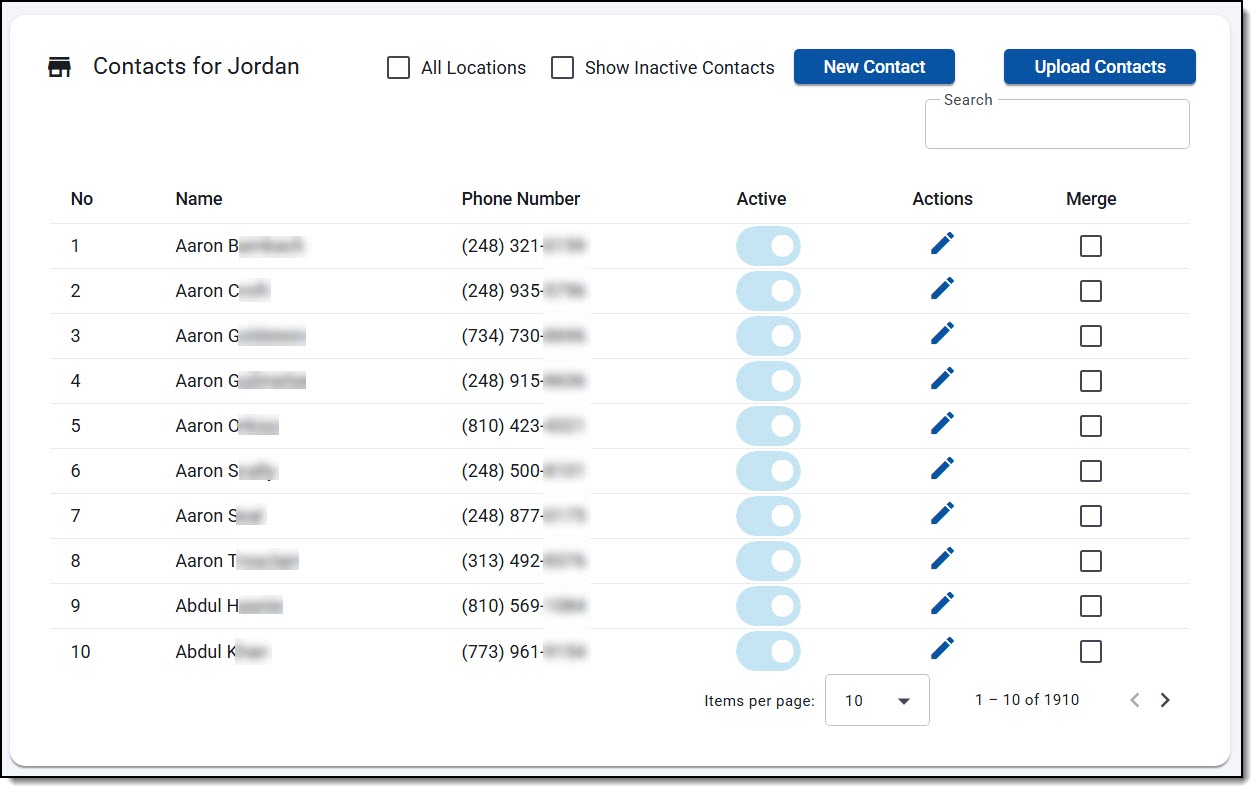
Task: Toggle Active switch in row 6
Action: 768,471
